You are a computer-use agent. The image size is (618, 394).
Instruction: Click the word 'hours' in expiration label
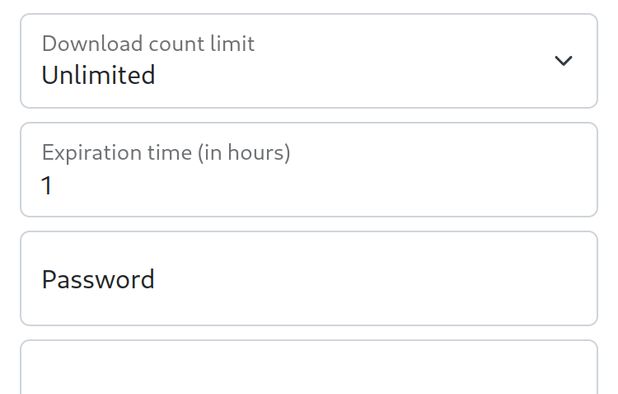click(256, 152)
